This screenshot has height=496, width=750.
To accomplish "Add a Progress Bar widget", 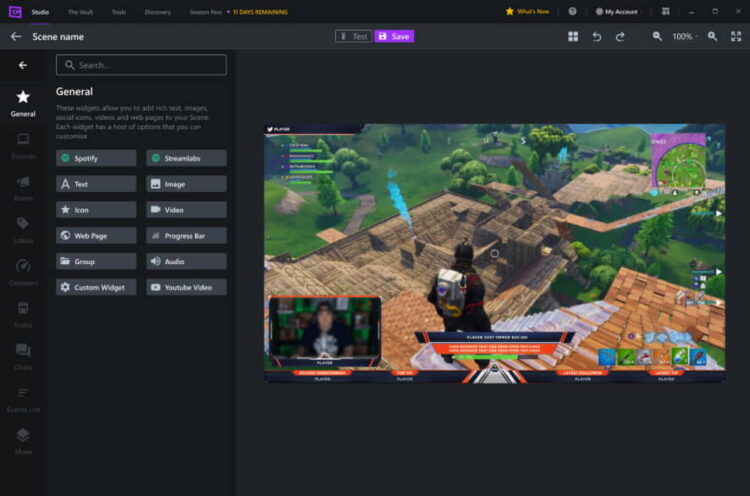I will 187,235.
